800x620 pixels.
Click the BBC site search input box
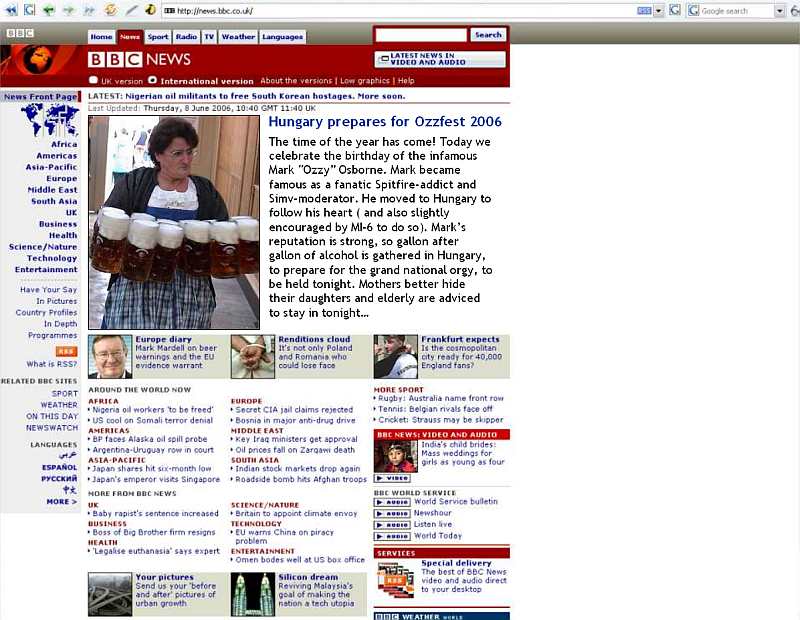421,35
